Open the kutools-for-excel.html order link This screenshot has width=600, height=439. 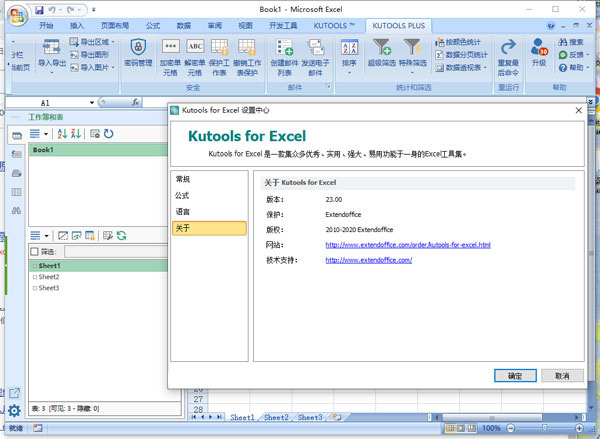pyautogui.click(x=408, y=245)
